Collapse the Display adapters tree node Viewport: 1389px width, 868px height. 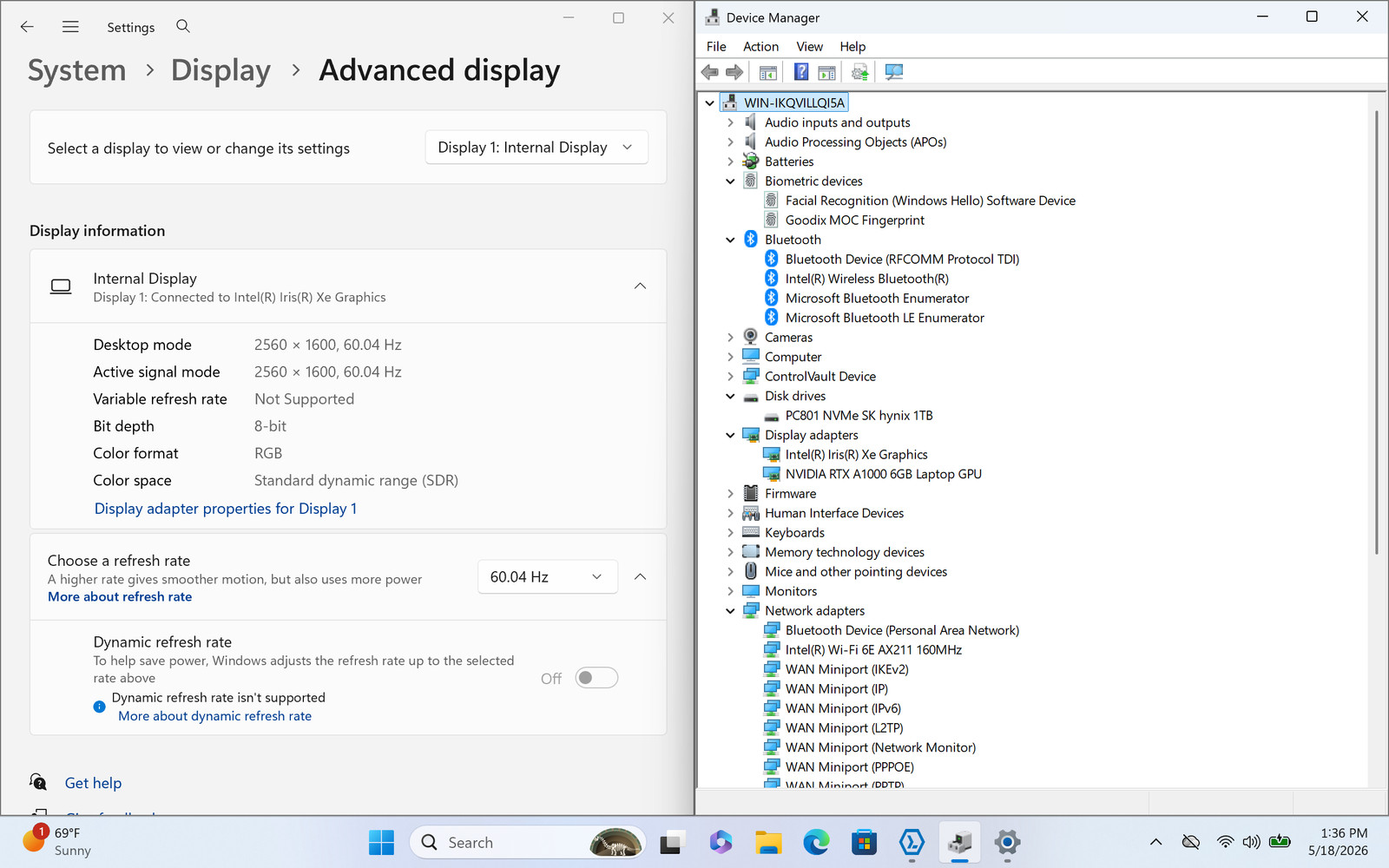click(x=730, y=435)
